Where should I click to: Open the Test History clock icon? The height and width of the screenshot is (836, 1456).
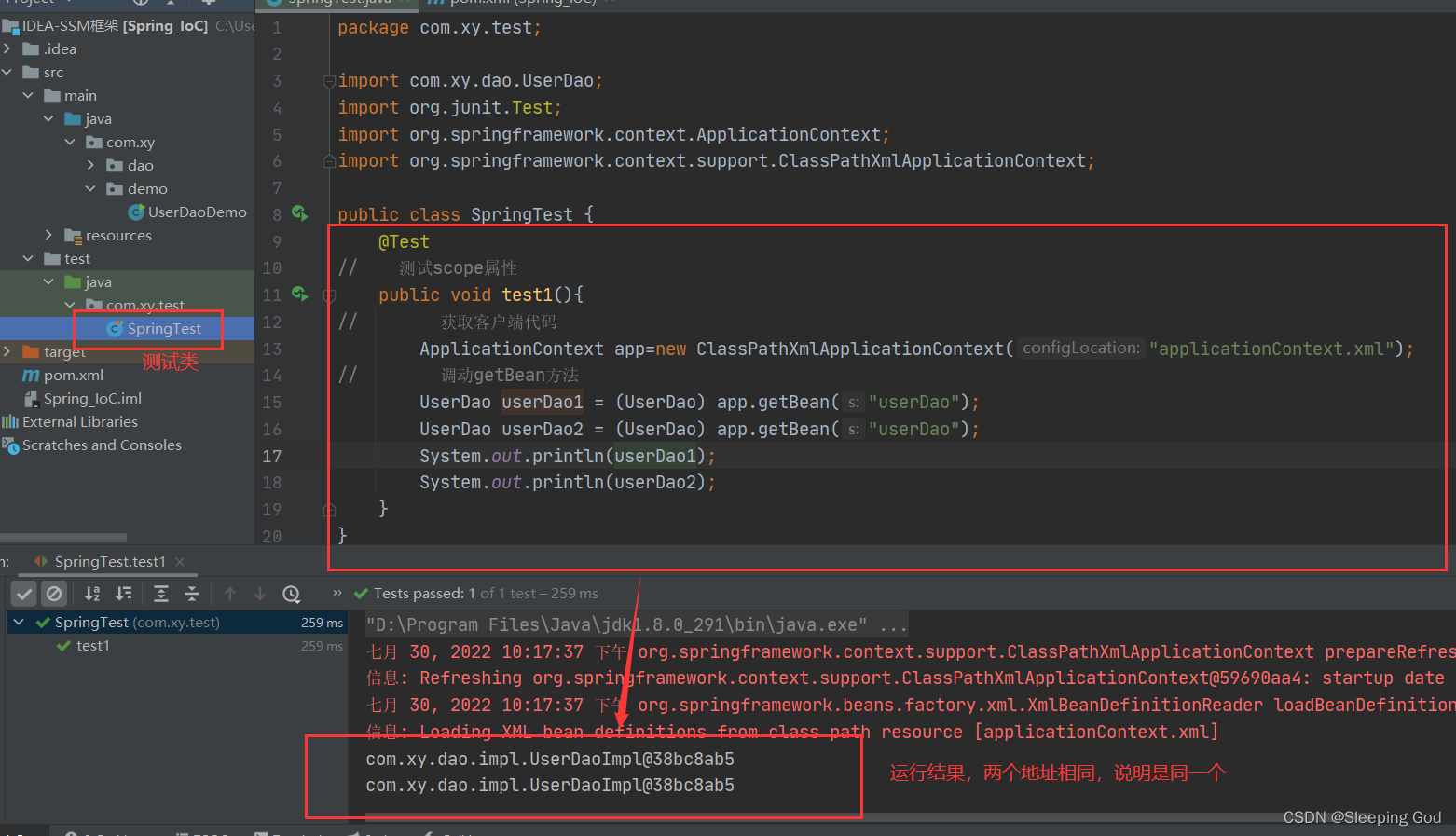tap(292, 594)
